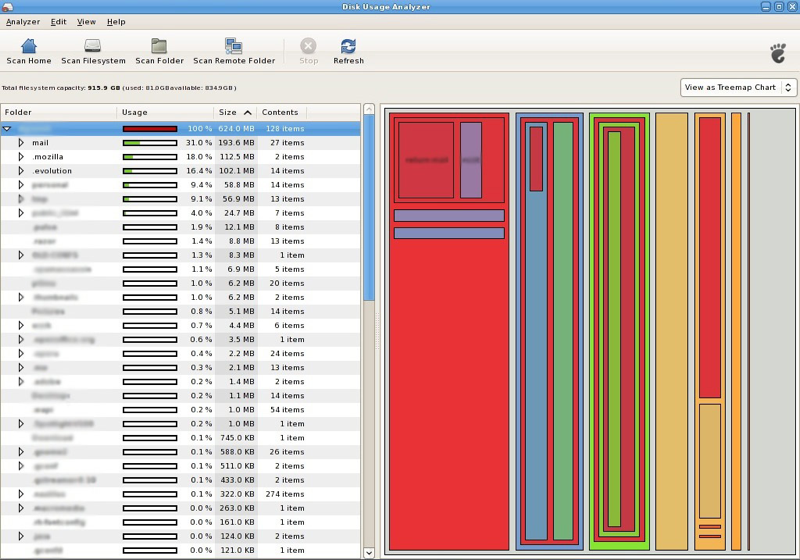The width and height of the screenshot is (800, 560).
Task: Expand the 58.8 MB folder row
Action: click(21, 185)
